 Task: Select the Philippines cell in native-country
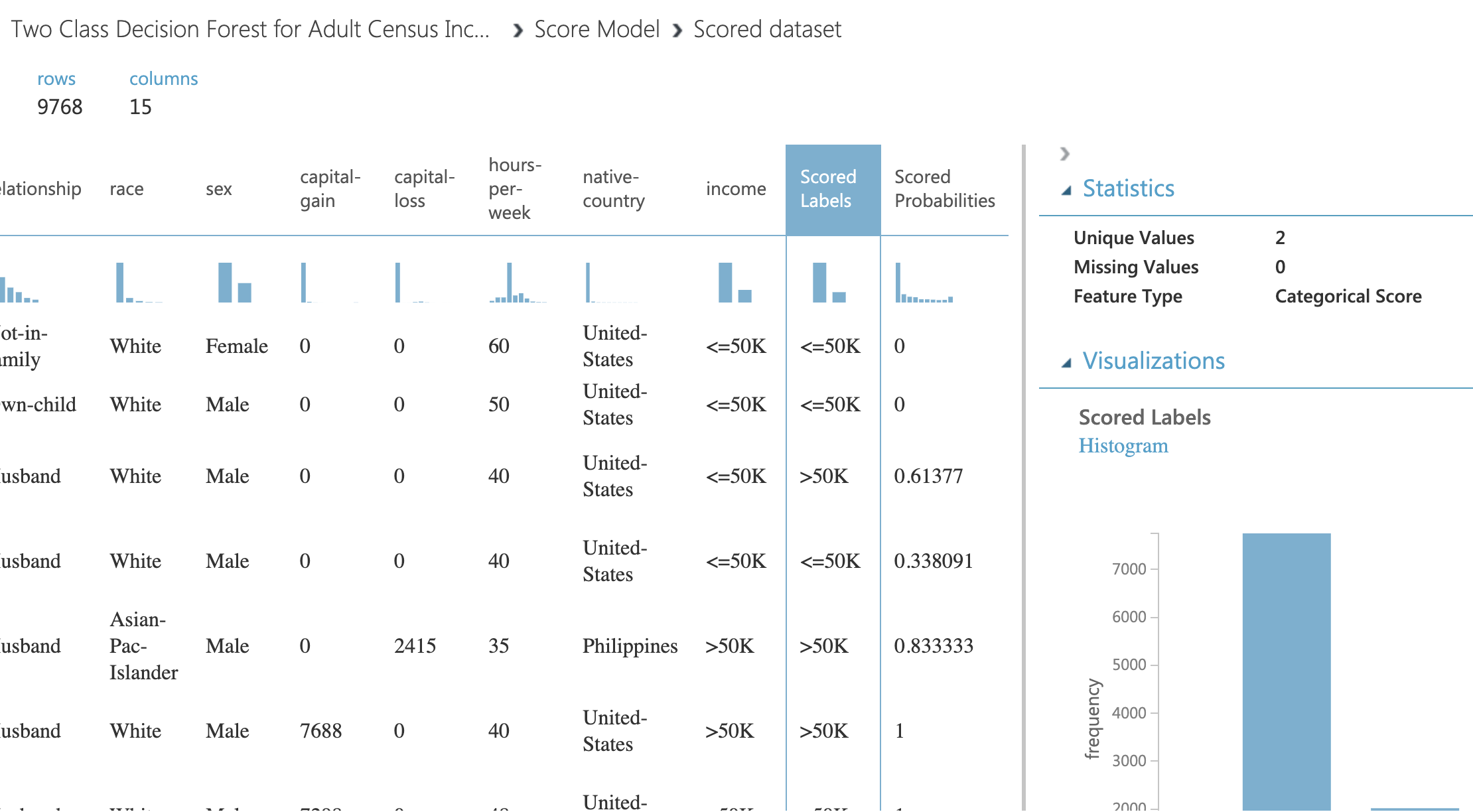point(630,645)
